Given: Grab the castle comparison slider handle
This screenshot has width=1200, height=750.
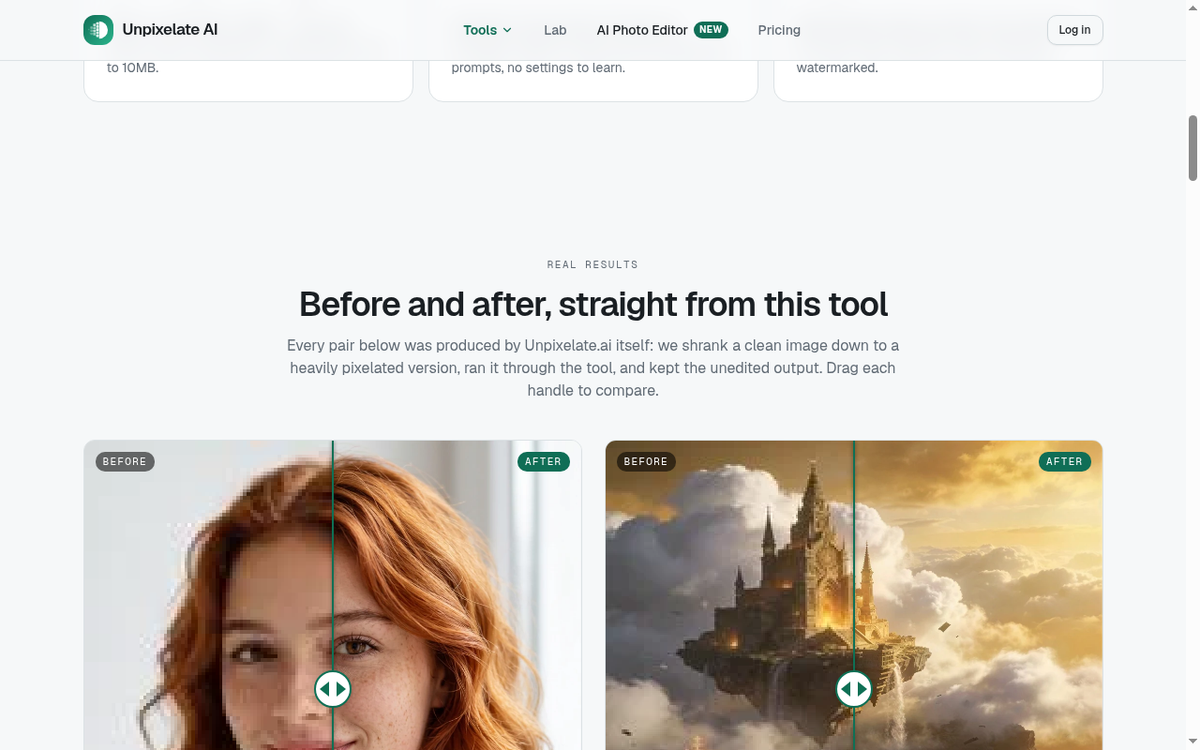Looking at the screenshot, I should coord(854,689).
